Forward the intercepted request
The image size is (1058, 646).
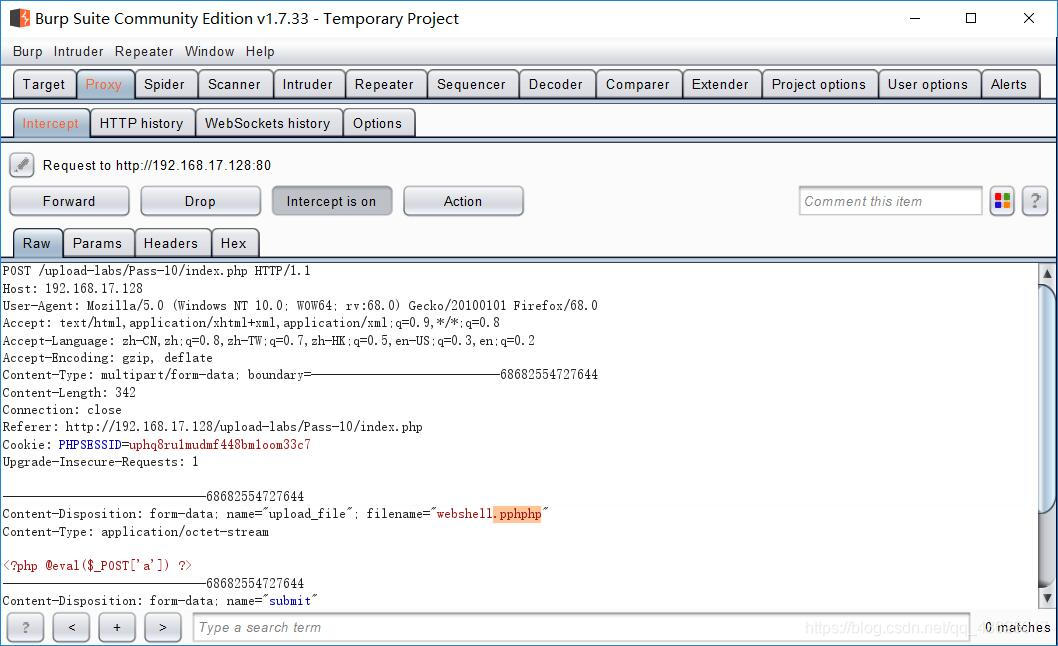click(x=69, y=201)
